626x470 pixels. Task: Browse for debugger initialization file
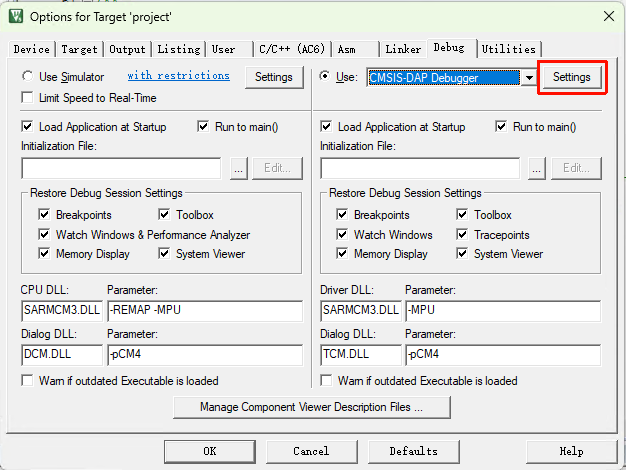pyautogui.click(x=537, y=168)
